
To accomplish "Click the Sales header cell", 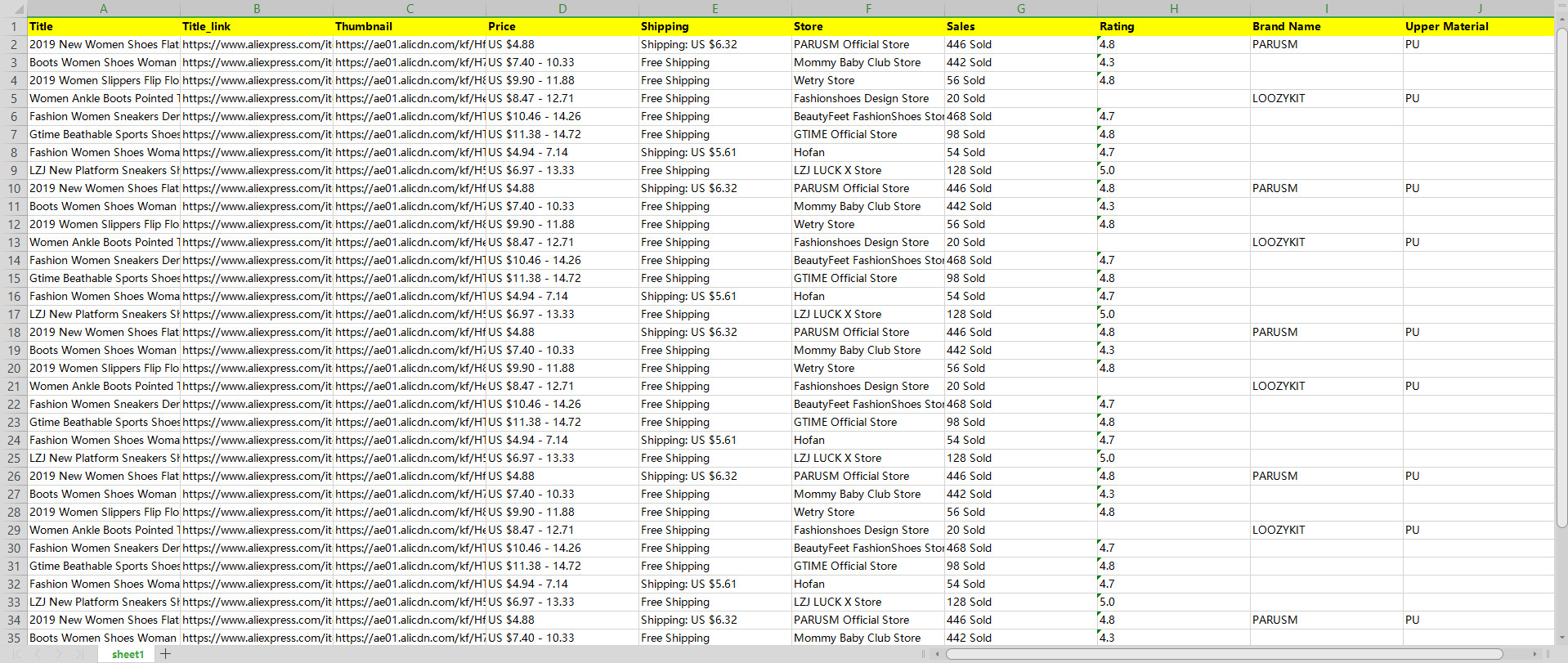I will tap(1021, 26).
